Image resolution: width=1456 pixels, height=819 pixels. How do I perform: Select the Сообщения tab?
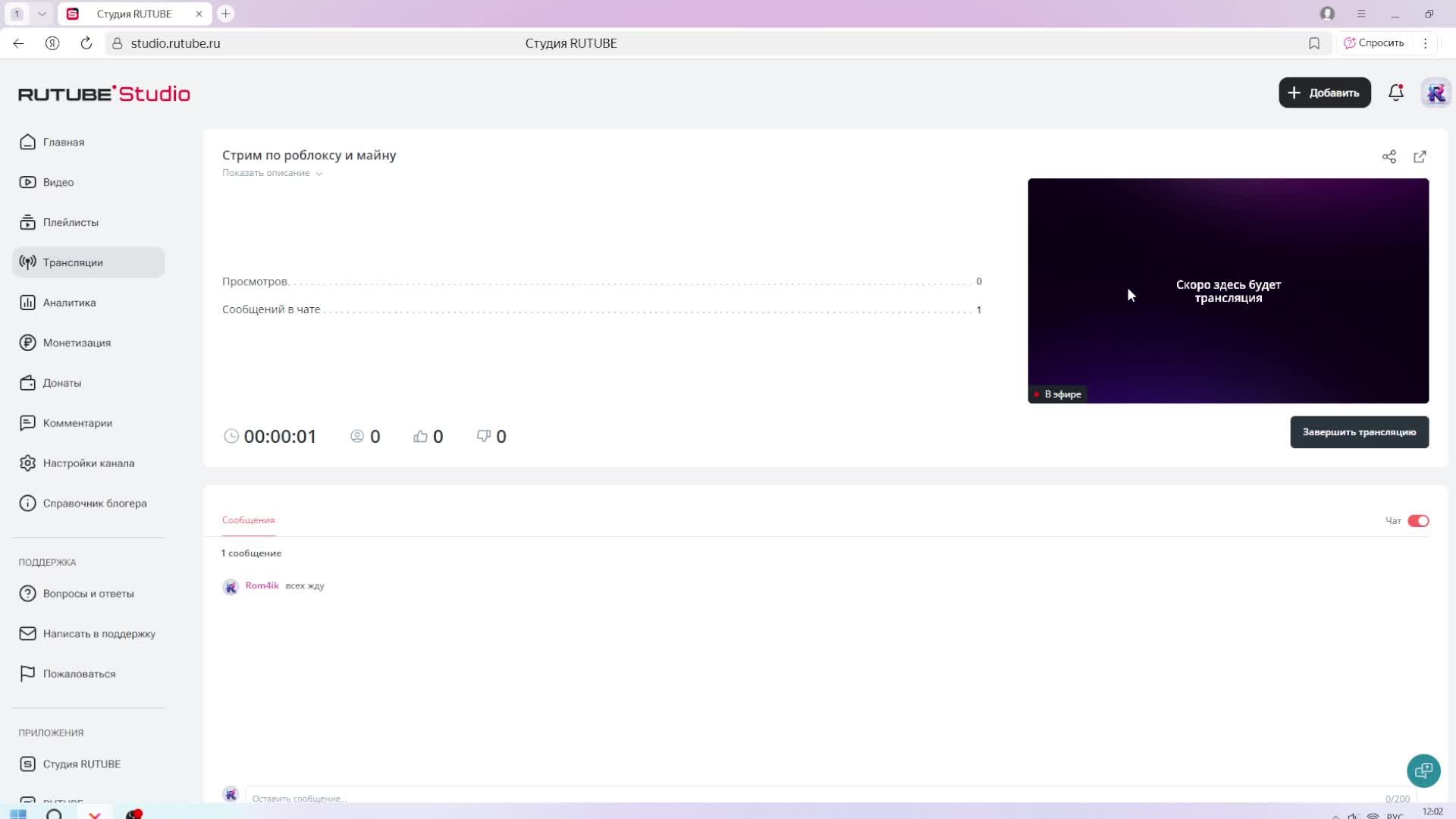[248, 520]
